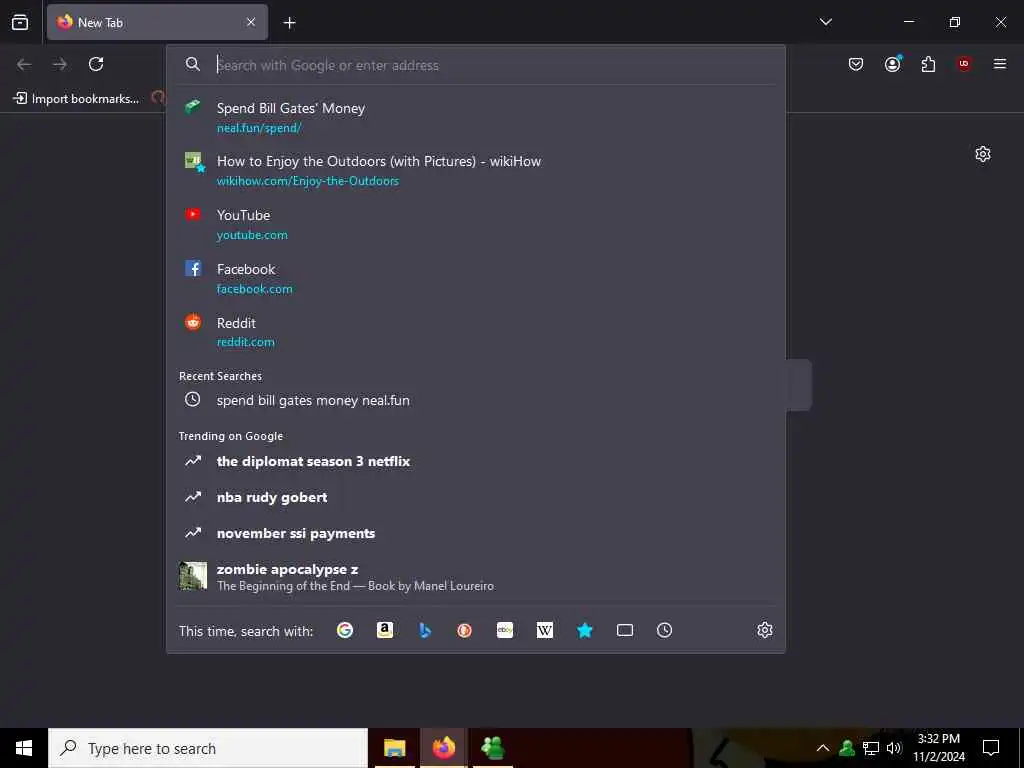Search this time with Wikipedia icon
This screenshot has width=1024, height=768.
[x=545, y=630]
